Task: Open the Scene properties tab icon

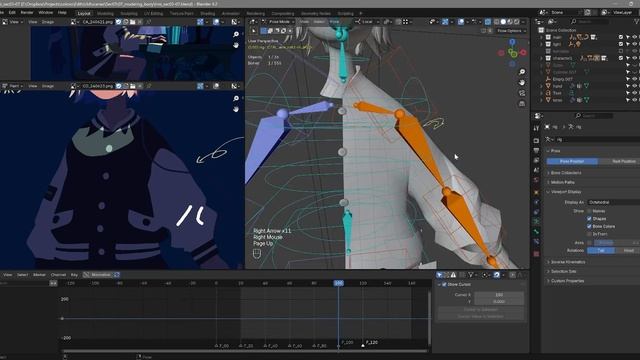Action: pos(536,170)
